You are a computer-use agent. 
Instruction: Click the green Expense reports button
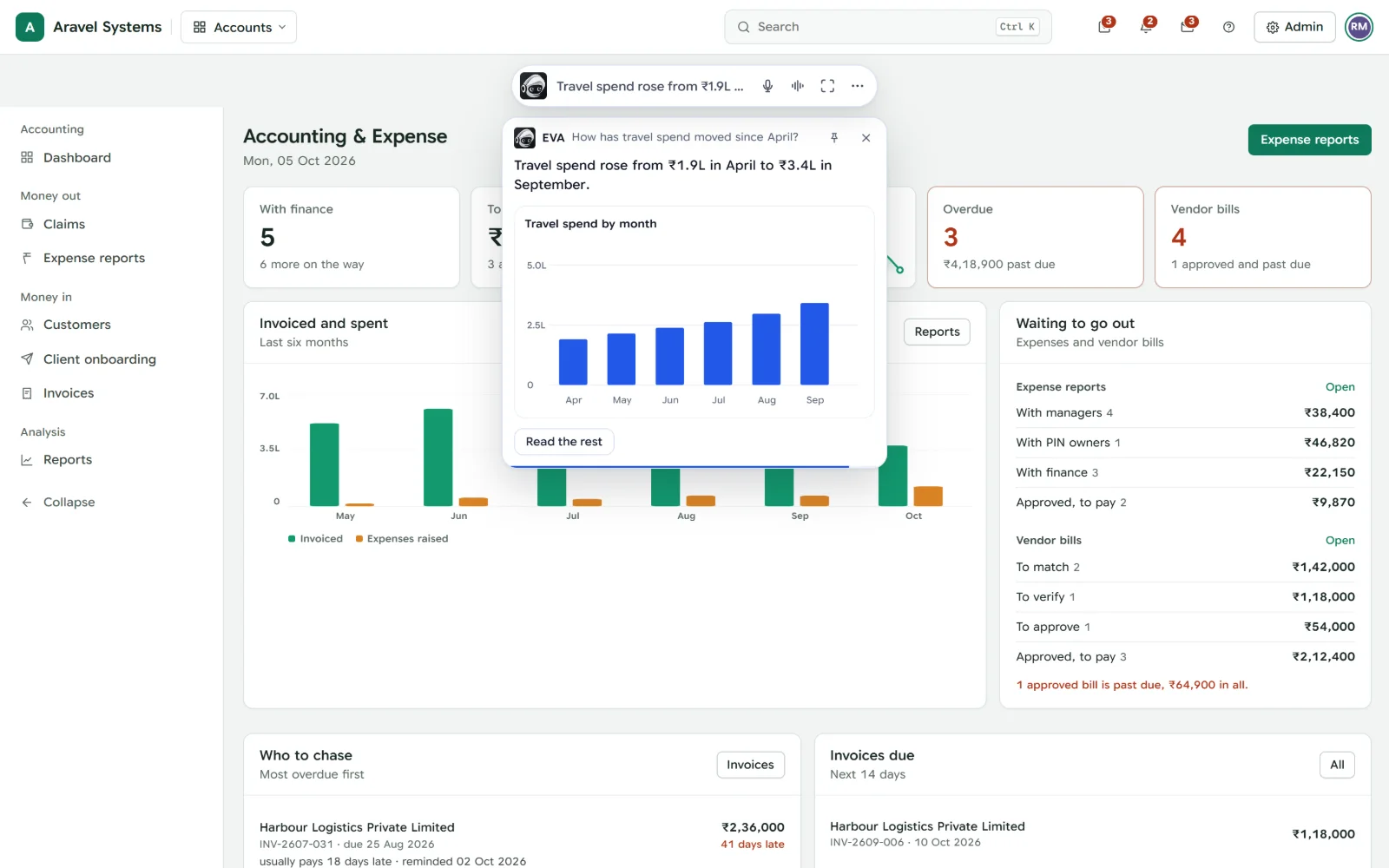click(1309, 140)
